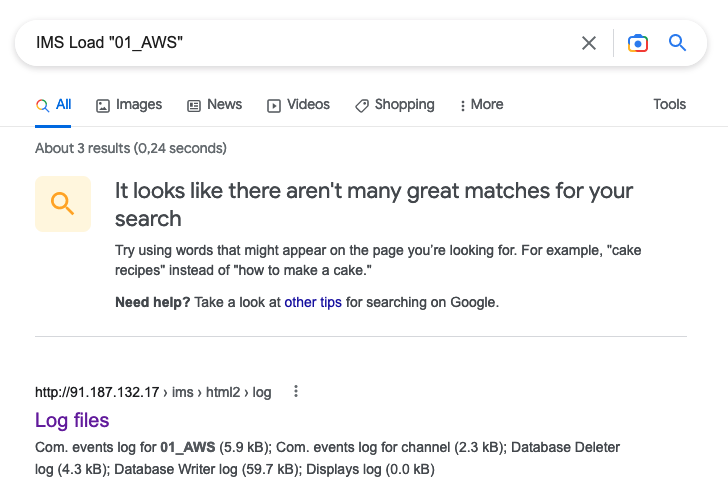Click the snippet text "Com. events log for 01_AWS"

click(125, 447)
